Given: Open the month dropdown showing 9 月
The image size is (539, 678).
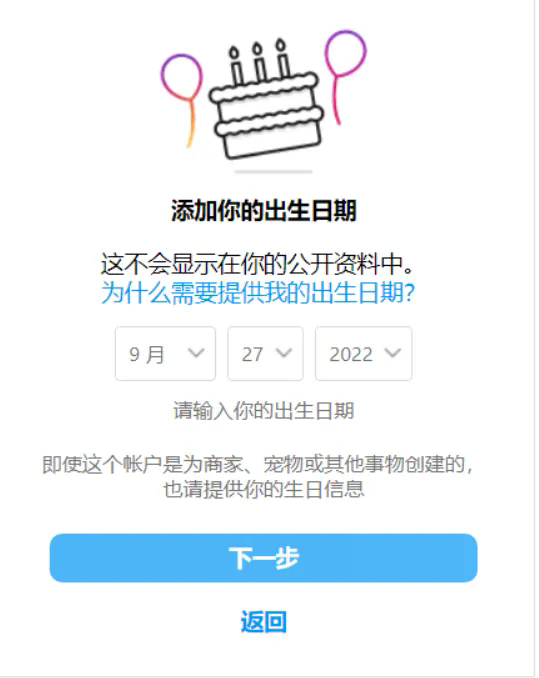Looking at the screenshot, I should coord(166,354).
